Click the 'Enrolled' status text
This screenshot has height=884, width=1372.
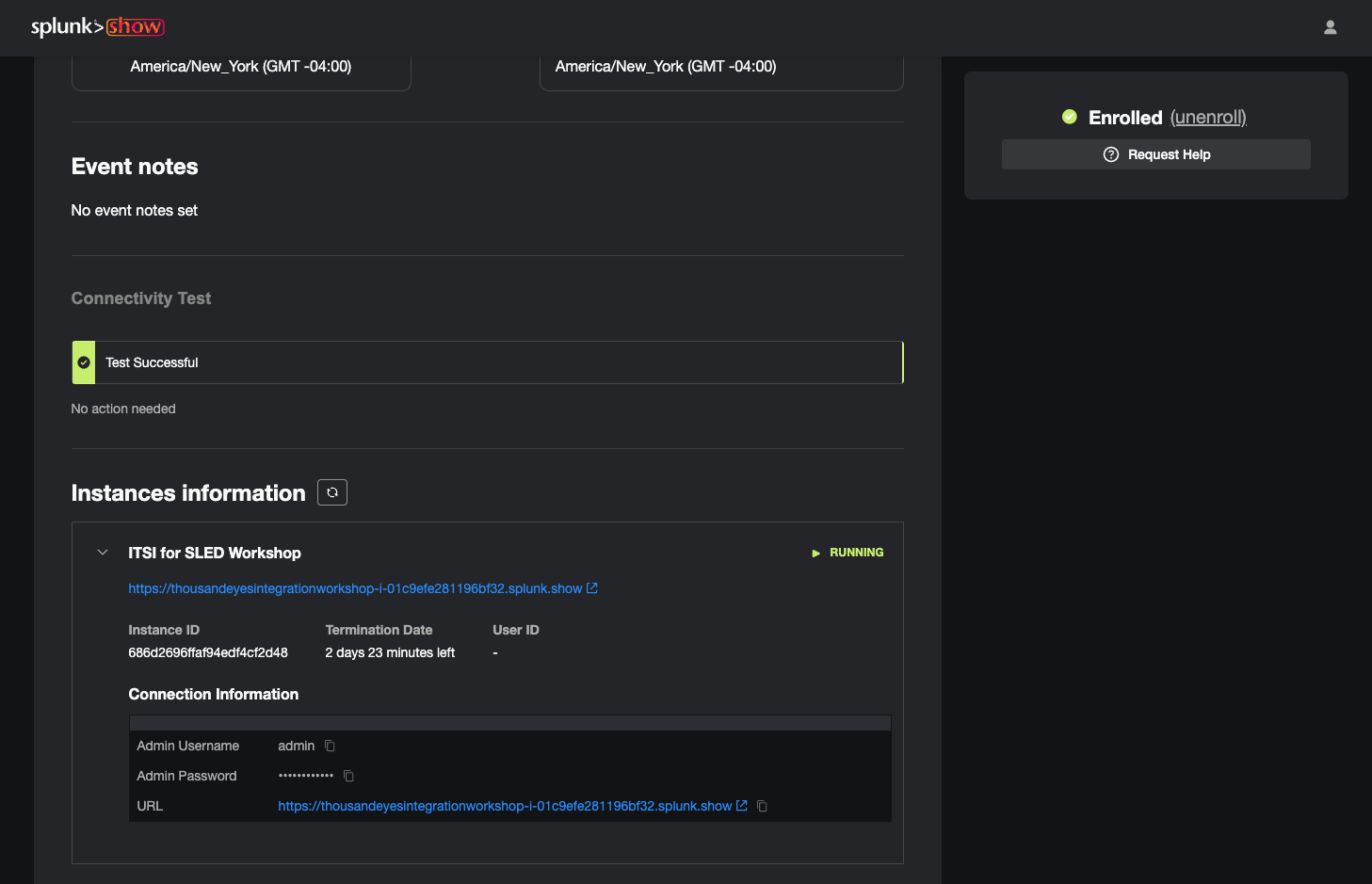(1125, 118)
